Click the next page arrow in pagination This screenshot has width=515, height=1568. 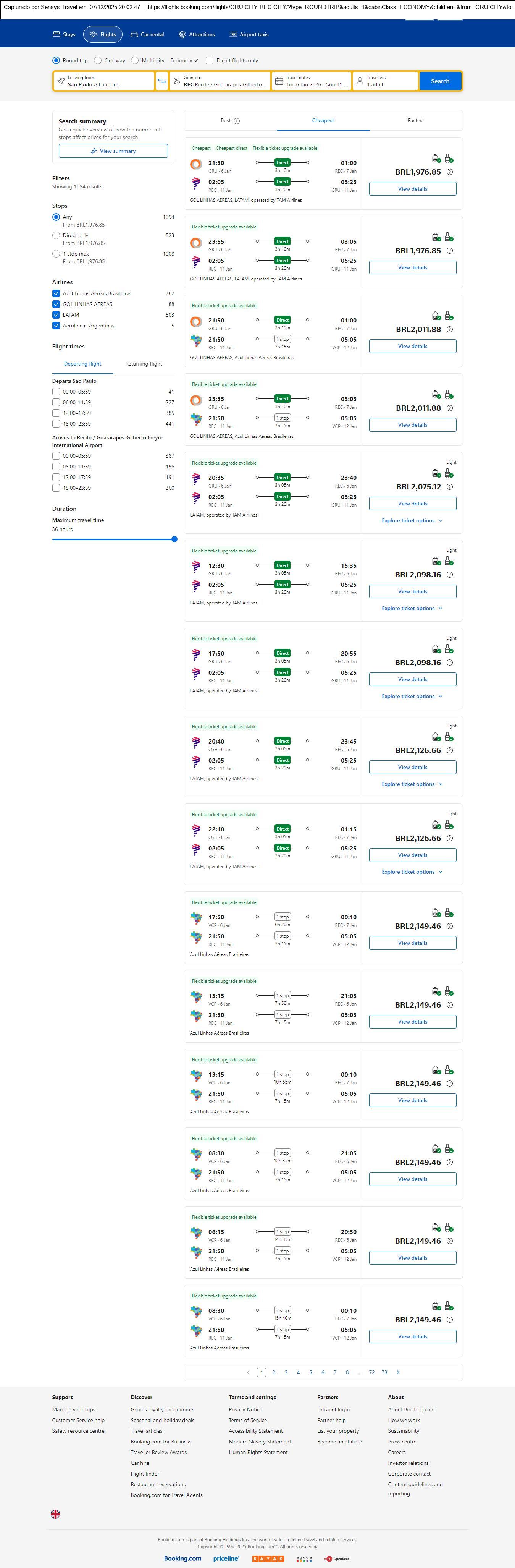coord(398,1372)
